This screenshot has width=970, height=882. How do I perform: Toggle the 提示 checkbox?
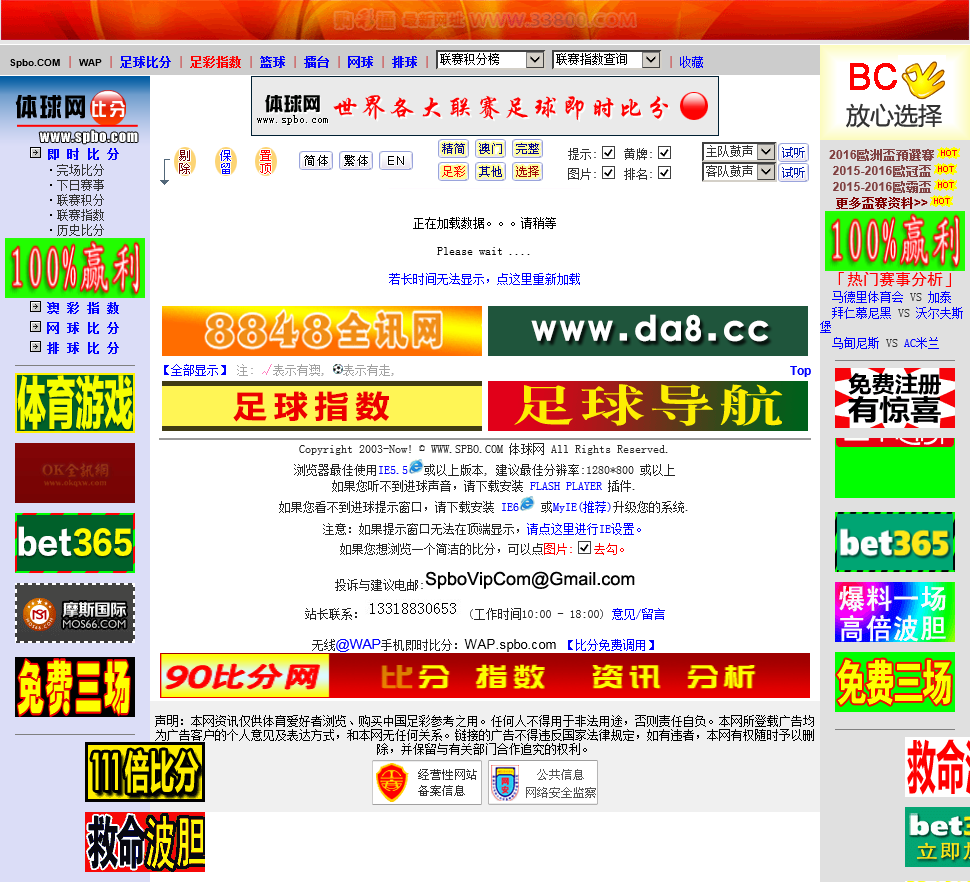pyautogui.click(x=608, y=152)
